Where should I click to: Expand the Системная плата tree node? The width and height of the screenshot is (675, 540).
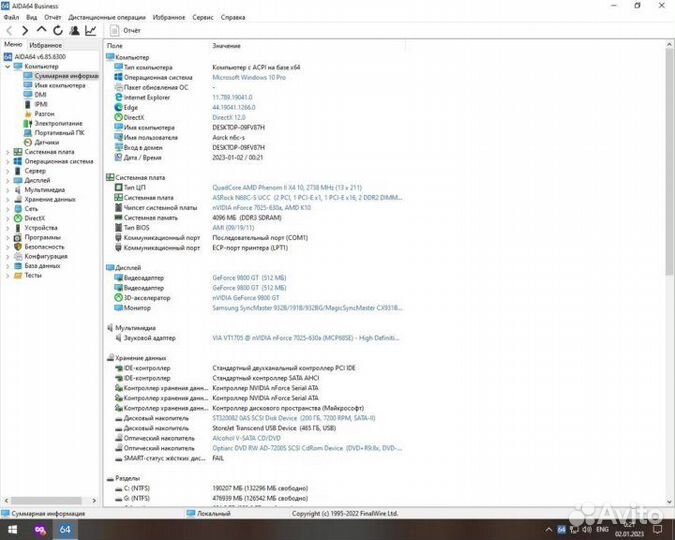(7, 151)
